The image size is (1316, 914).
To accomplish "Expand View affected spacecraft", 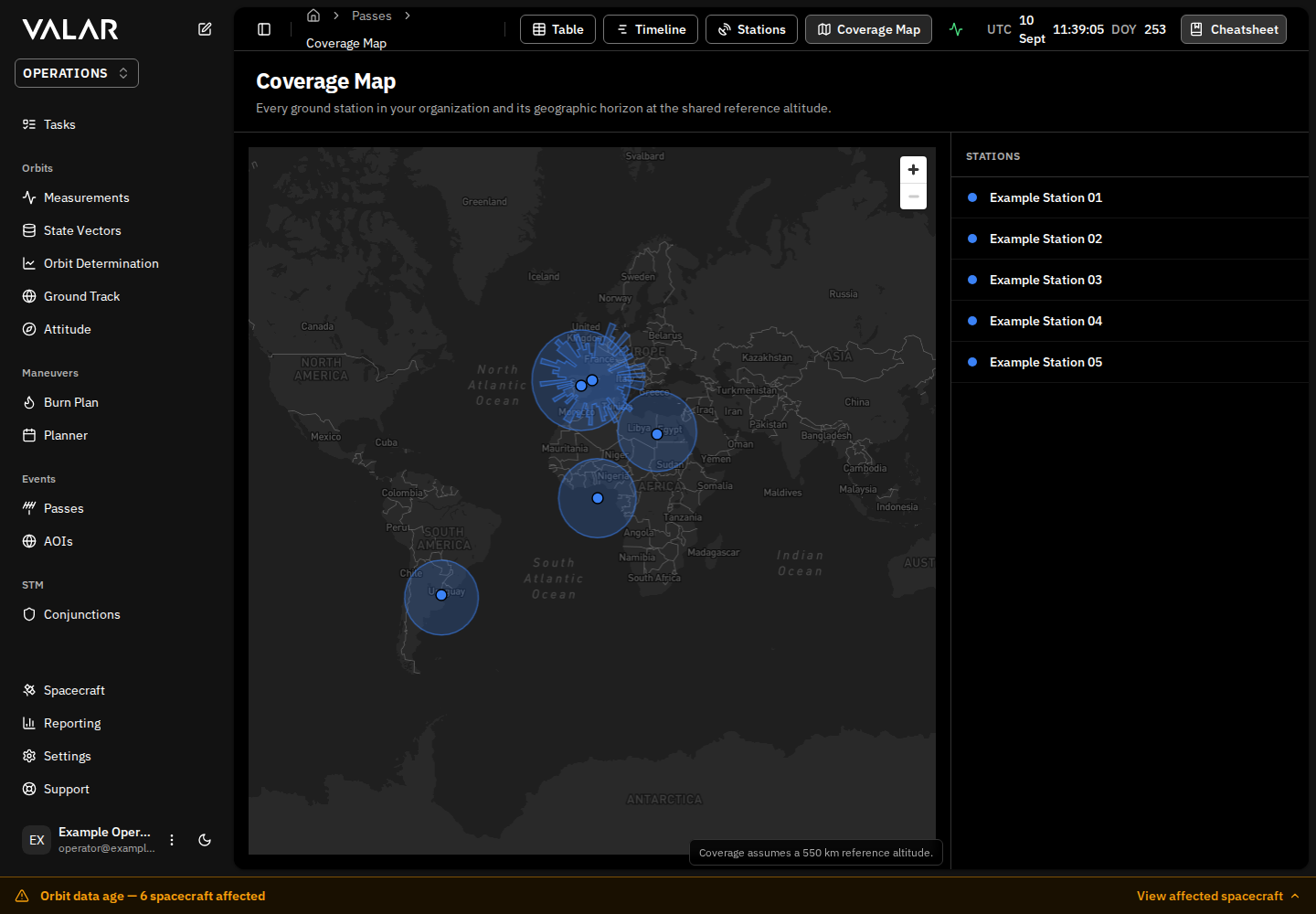I will 1218,896.
